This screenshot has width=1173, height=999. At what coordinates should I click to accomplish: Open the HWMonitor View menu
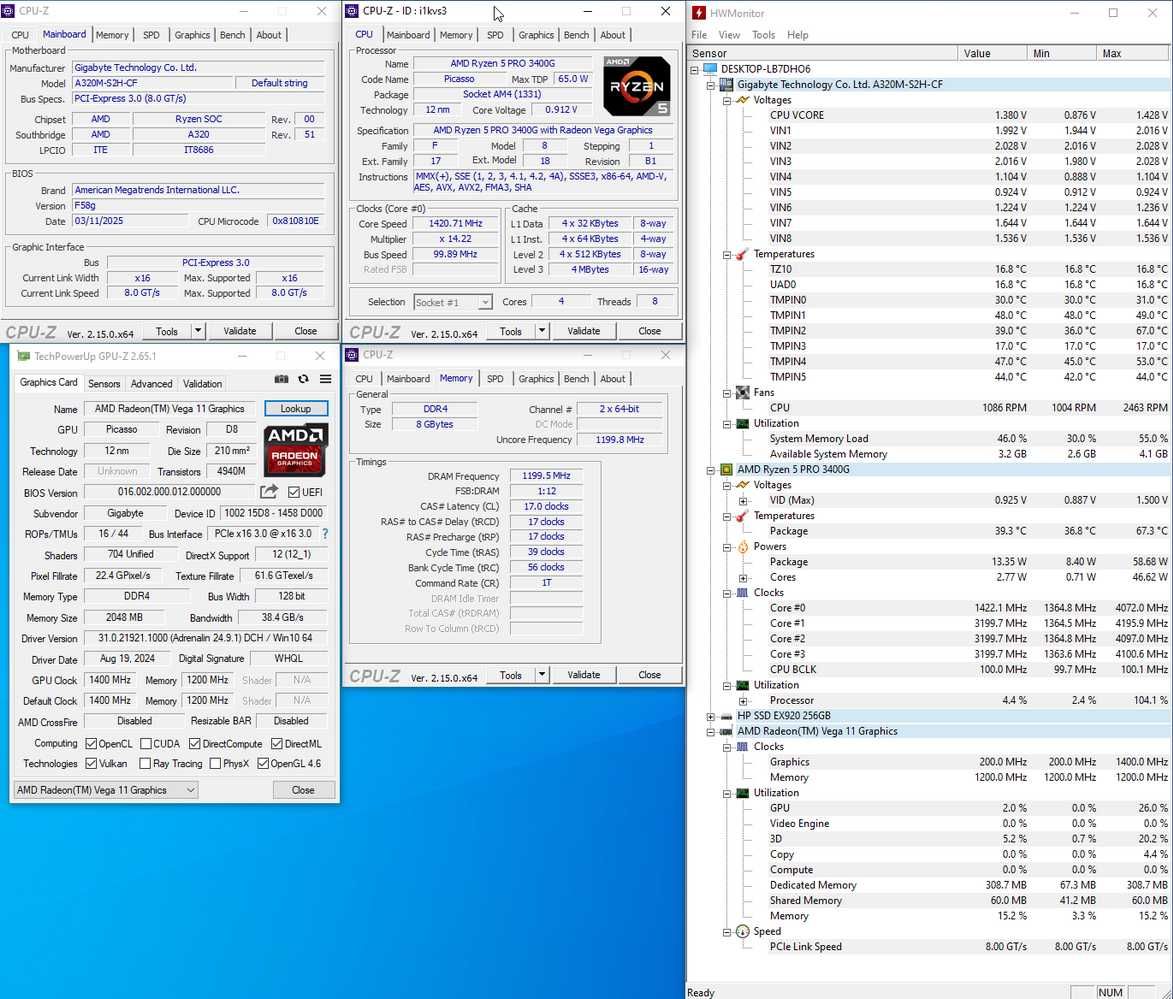tap(729, 35)
